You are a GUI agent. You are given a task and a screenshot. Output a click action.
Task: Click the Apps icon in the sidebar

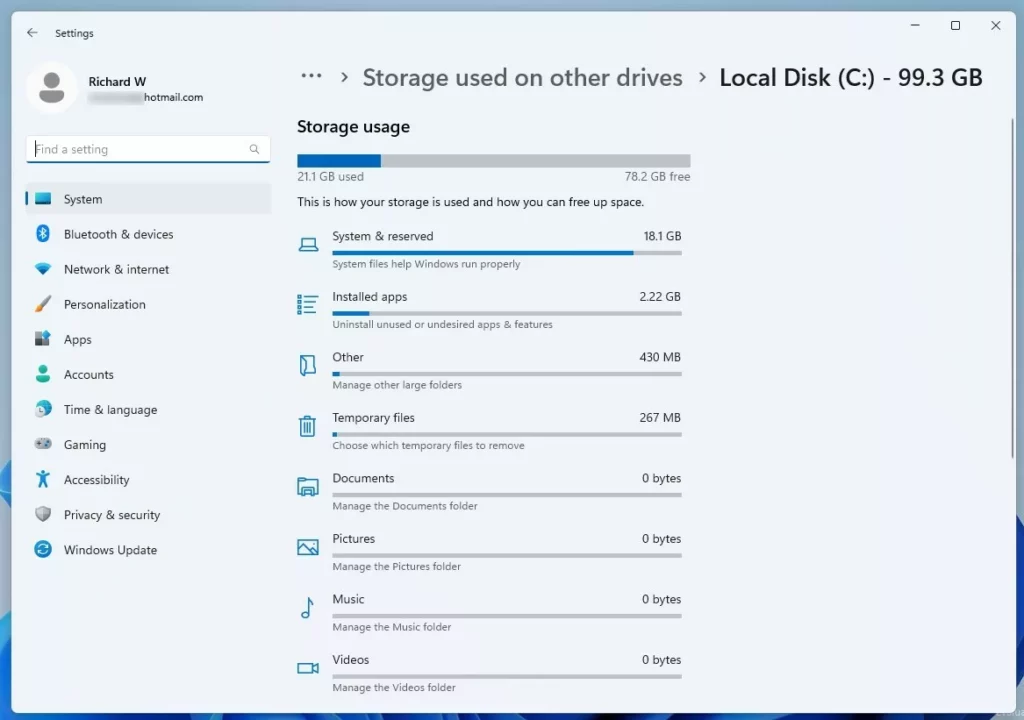coord(43,338)
